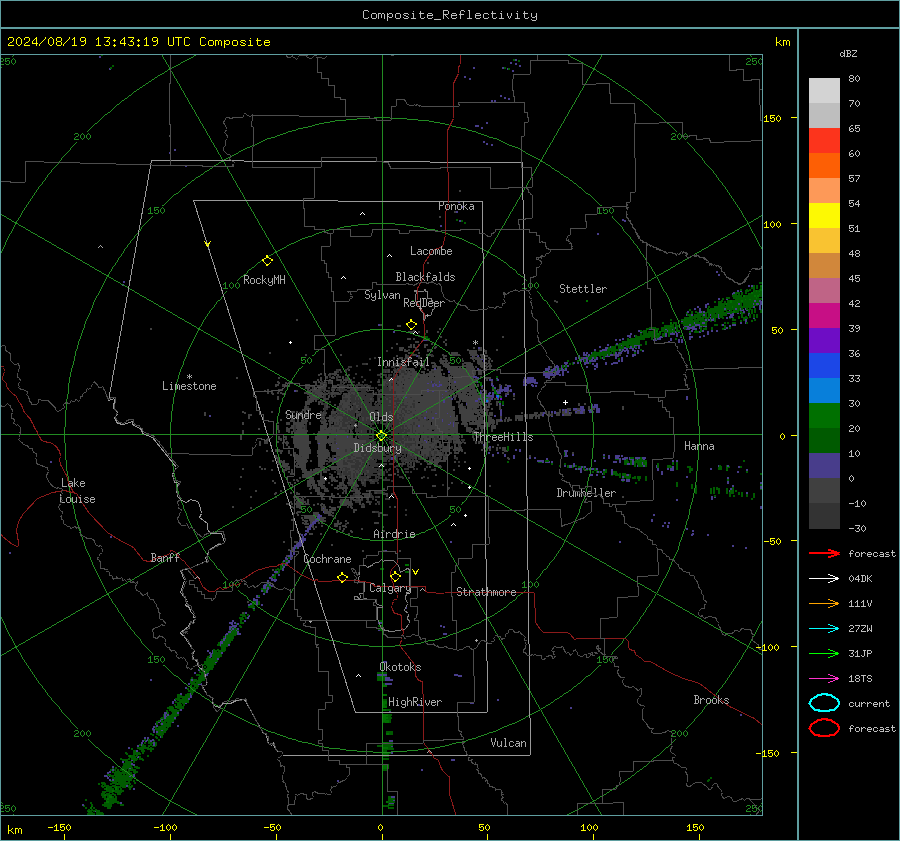The image size is (900, 841).
Task: Click the Brooks city label
Action: pos(711,700)
